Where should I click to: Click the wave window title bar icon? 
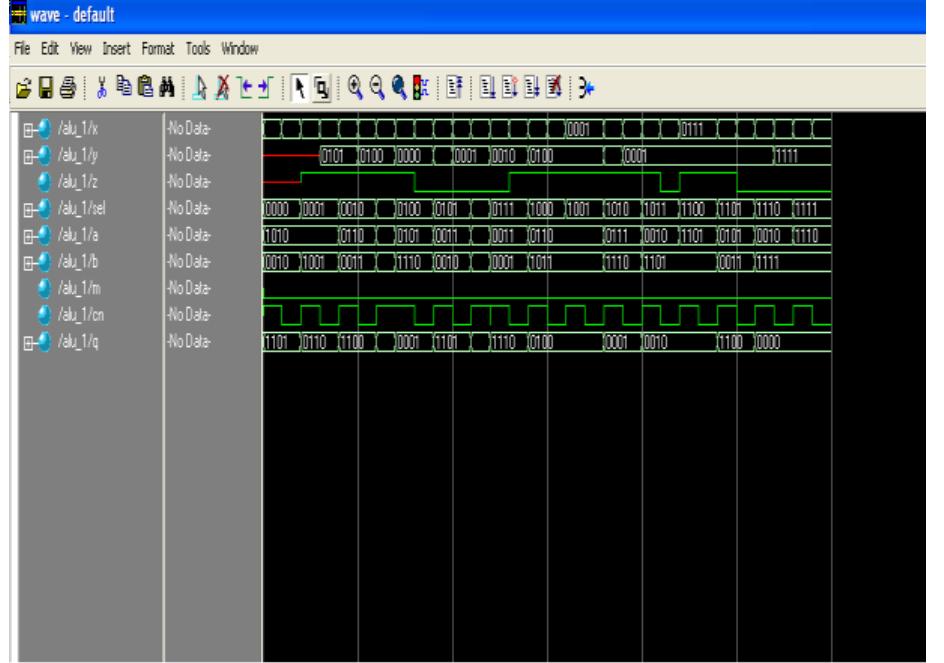19,13
